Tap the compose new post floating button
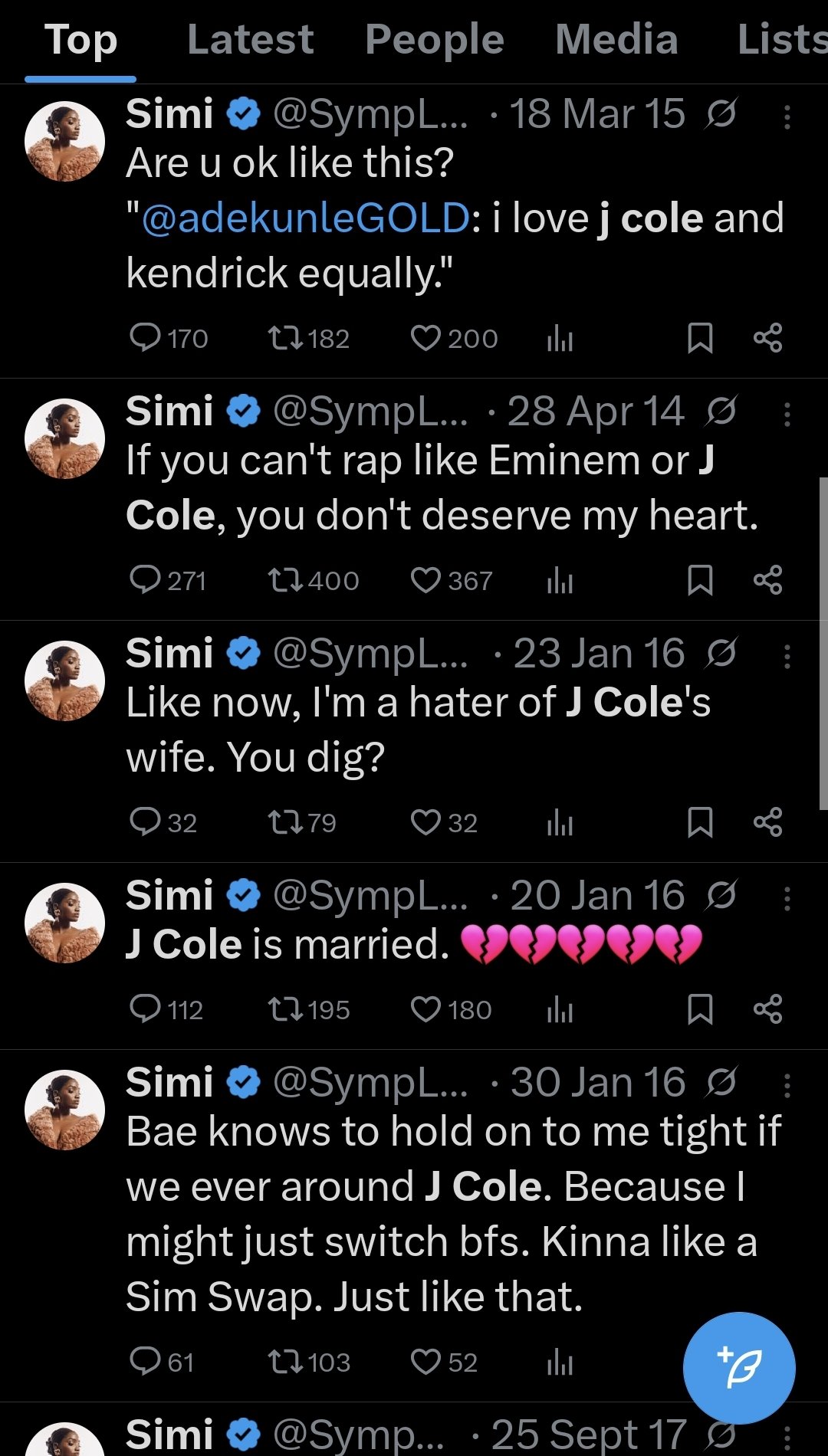This screenshot has height=1456, width=828. (739, 1368)
